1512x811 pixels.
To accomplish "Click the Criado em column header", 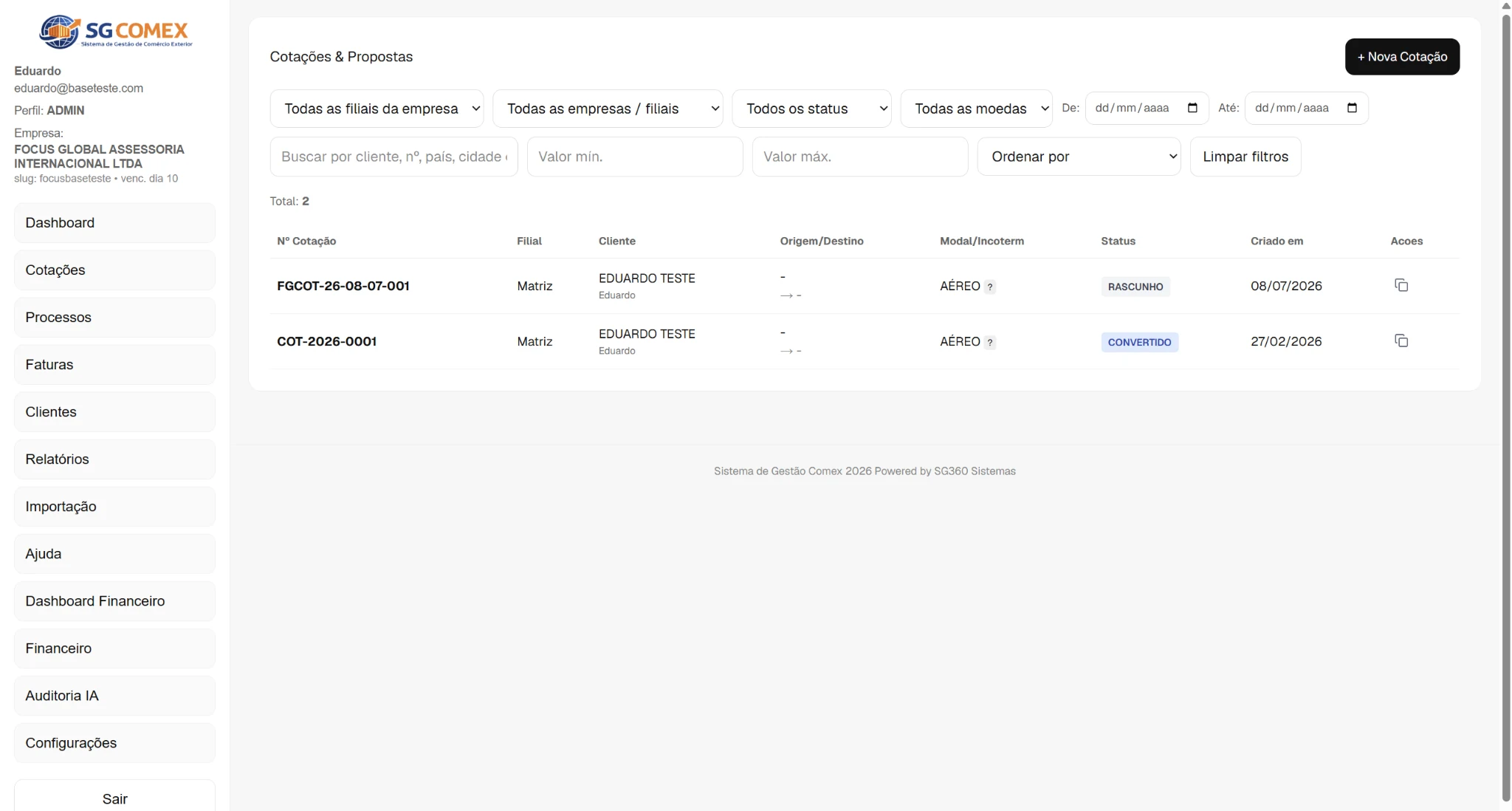I will [1276, 241].
